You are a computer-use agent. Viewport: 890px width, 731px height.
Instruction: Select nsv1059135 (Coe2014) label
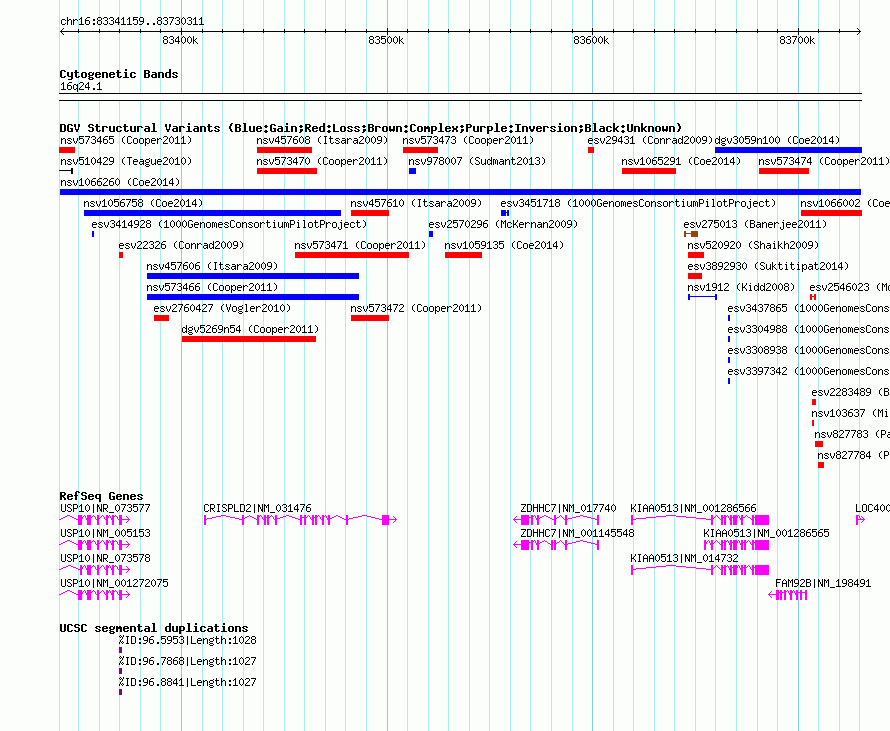[504, 245]
